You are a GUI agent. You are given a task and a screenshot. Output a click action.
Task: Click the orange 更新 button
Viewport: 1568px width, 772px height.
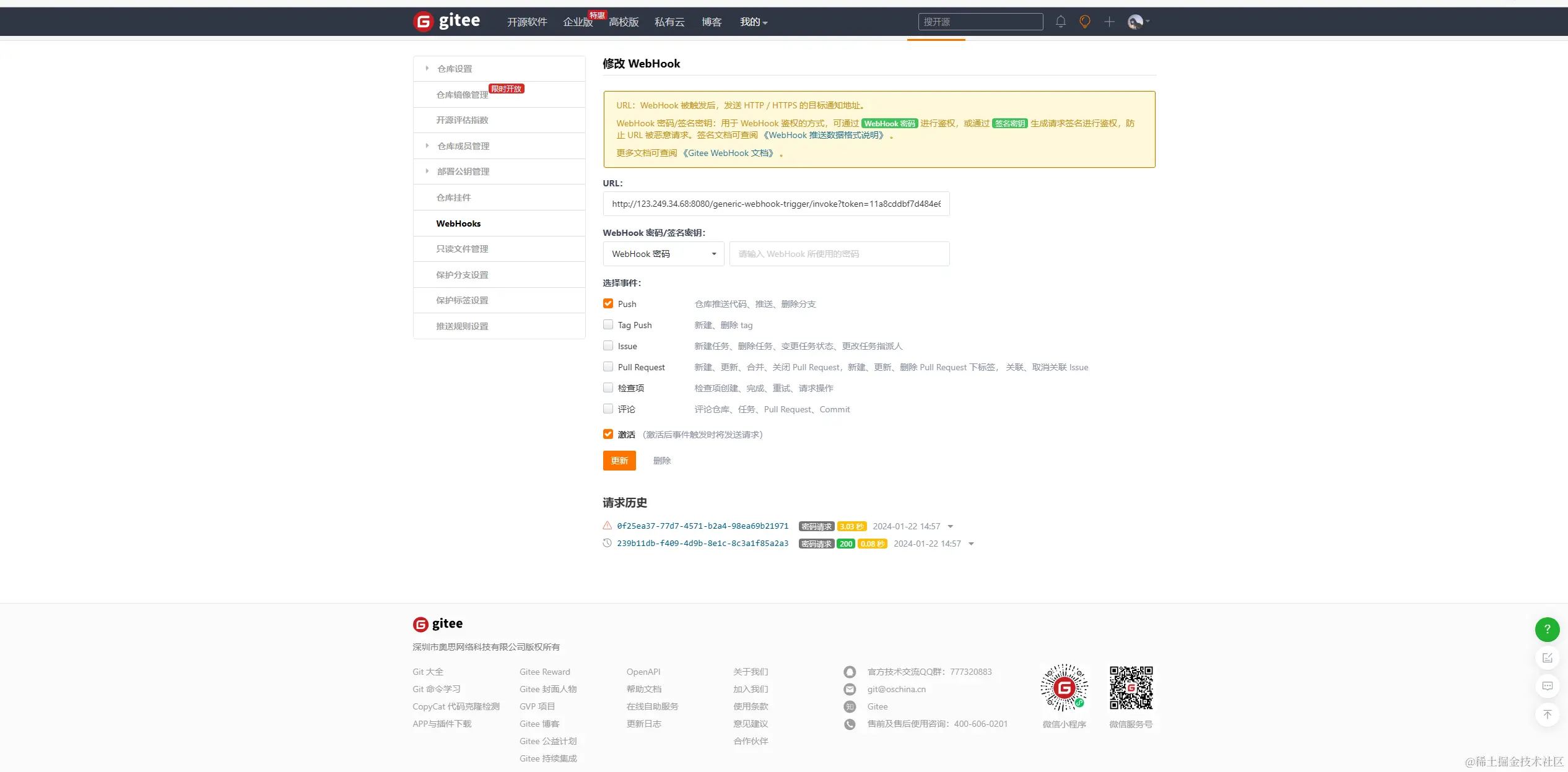(619, 460)
